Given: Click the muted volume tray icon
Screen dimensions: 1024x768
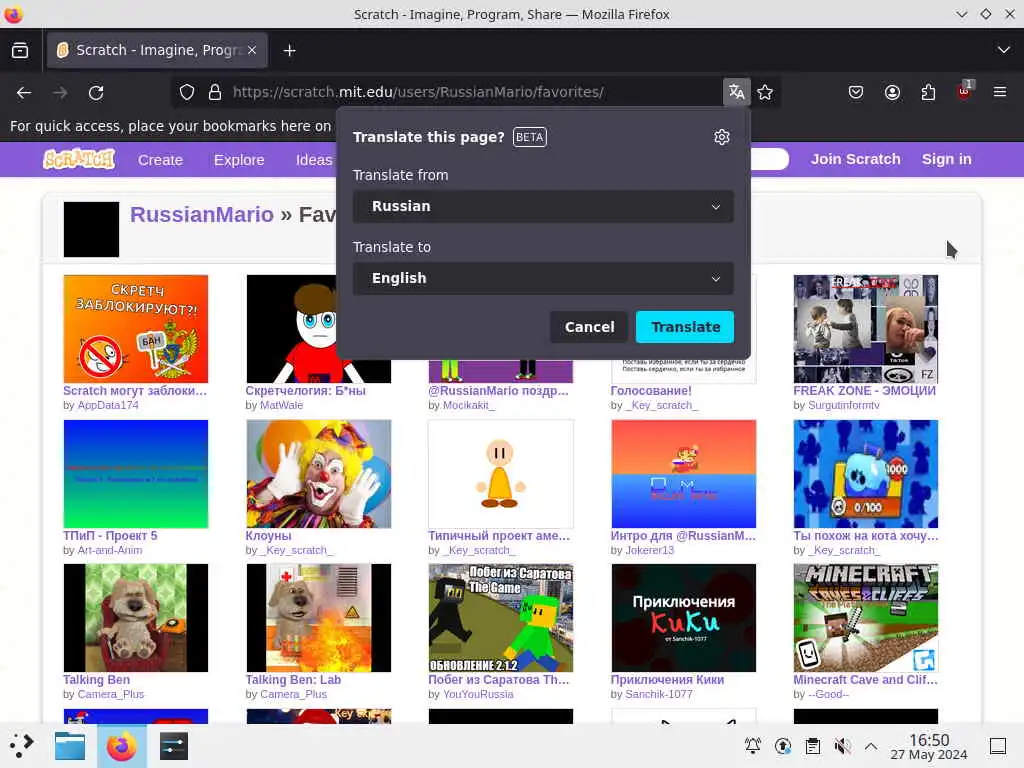Looking at the screenshot, I should coord(842,745).
